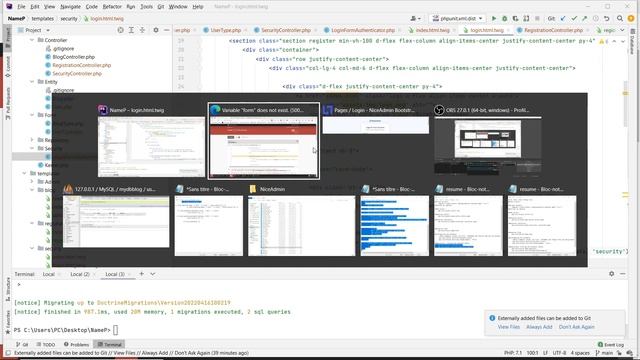Switch to RegistrationController.php editor tab
The height and width of the screenshot is (360, 640).
pyautogui.click(x=553, y=30)
